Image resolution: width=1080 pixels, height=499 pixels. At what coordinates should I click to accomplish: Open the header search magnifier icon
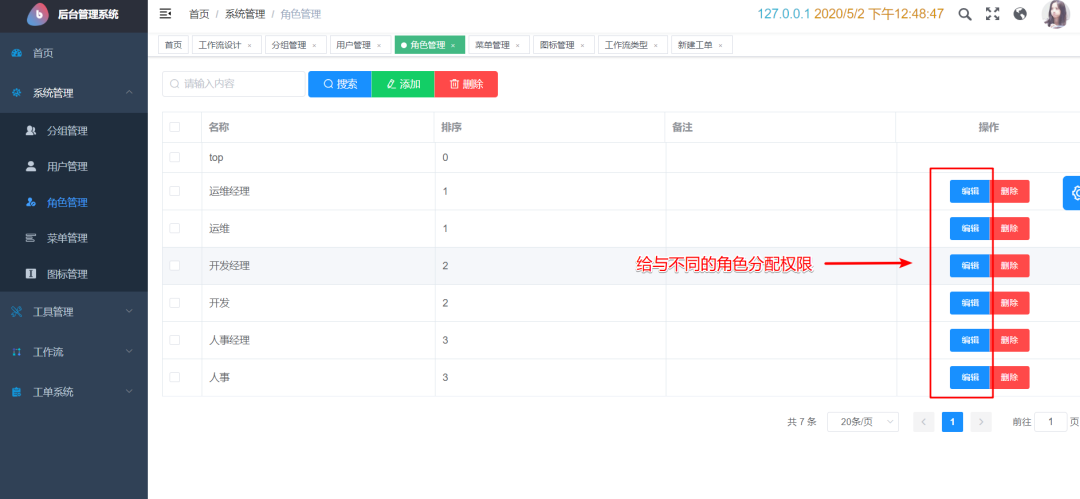[966, 14]
